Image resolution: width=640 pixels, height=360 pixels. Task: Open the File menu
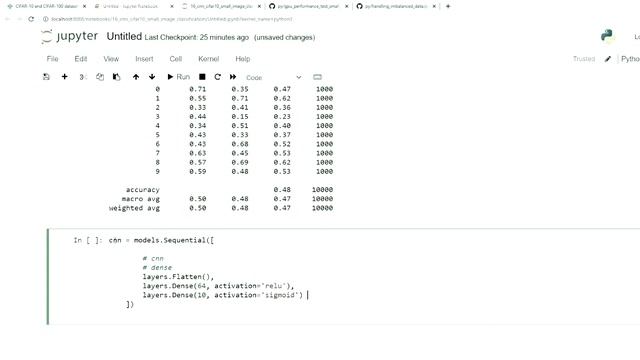52,59
